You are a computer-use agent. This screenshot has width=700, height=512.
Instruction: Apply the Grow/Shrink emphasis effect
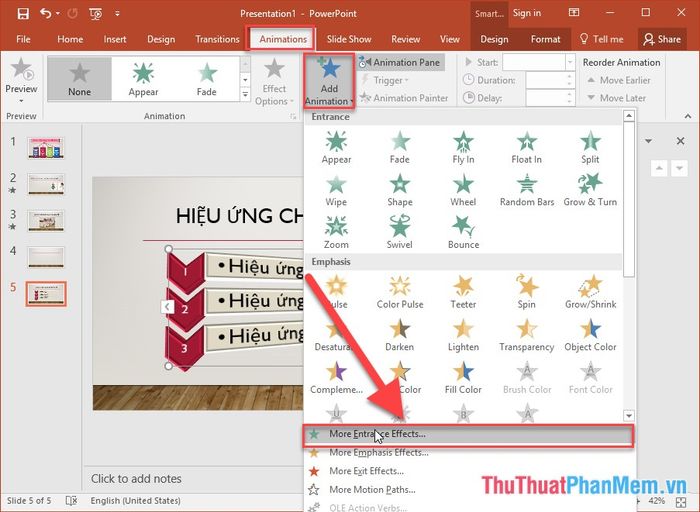click(x=590, y=292)
